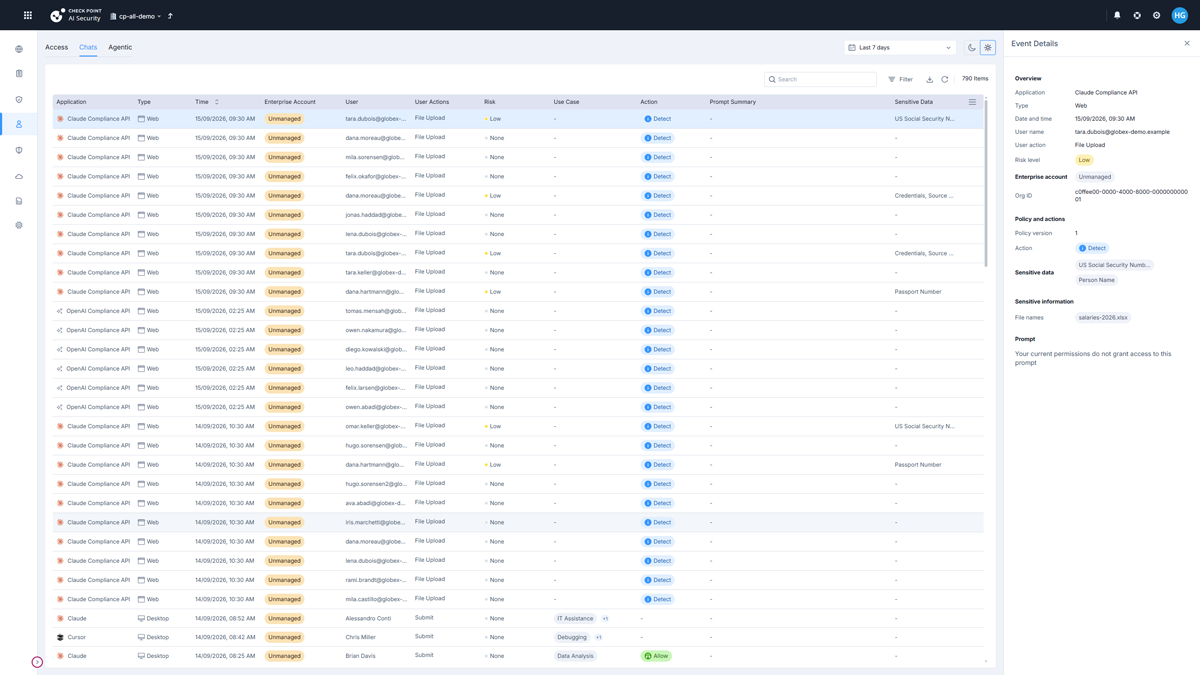Click the jonas.haddad@globe... user cell
The image size is (1200, 675).
point(375,215)
